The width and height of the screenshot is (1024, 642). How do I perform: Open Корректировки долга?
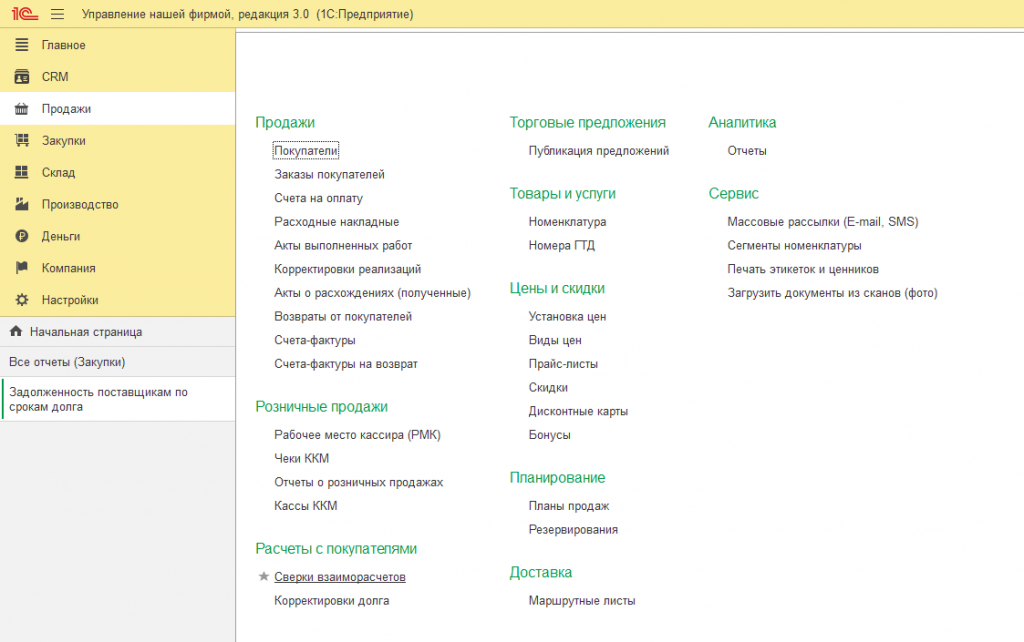coord(331,600)
